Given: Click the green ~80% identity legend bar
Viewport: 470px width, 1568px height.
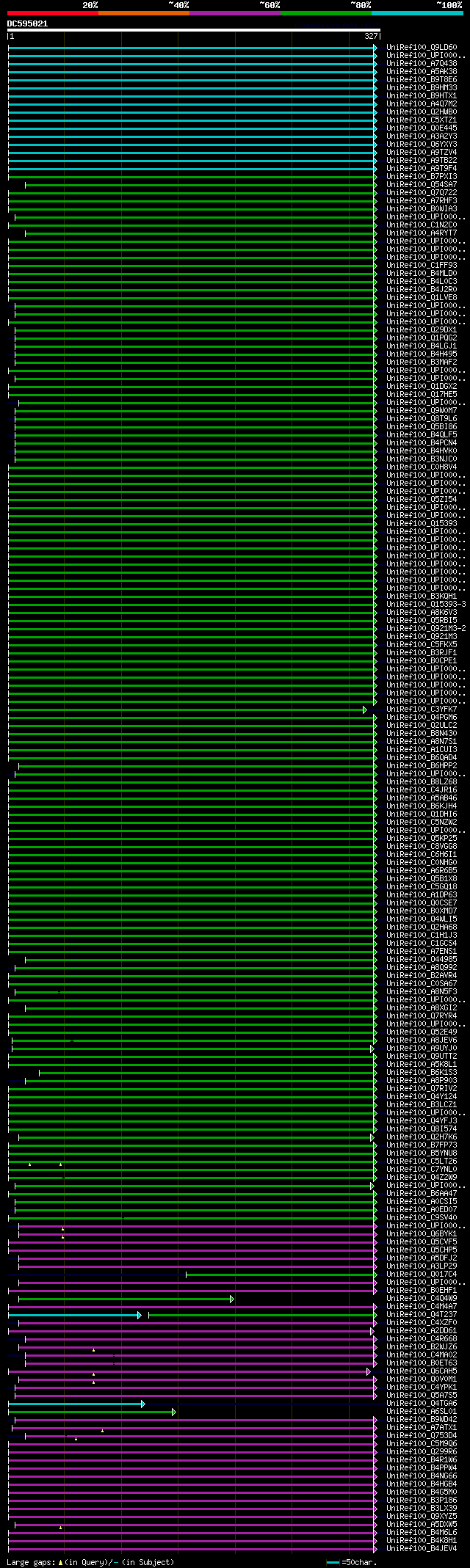Looking at the screenshot, I should point(326,13).
